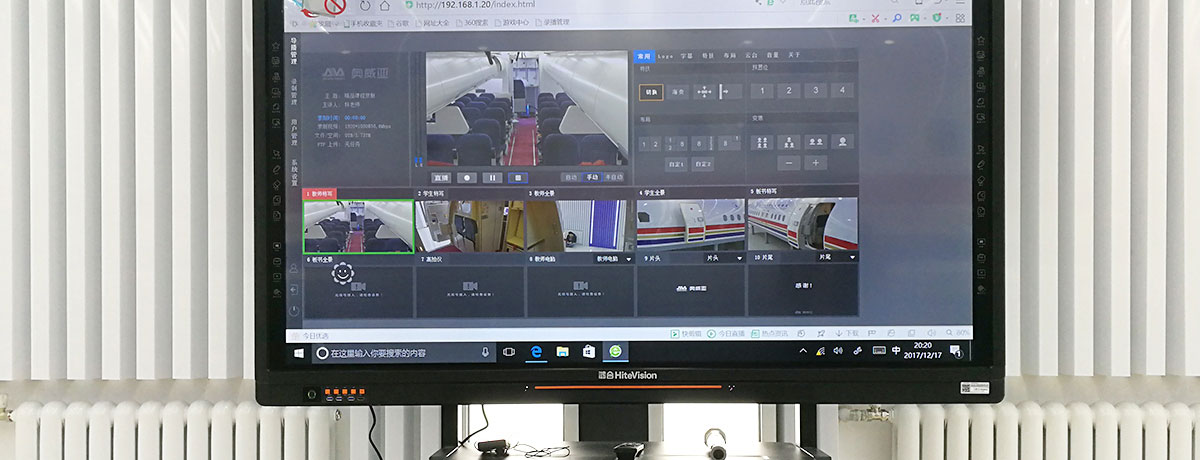The height and width of the screenshot is (460, 1200).
Task: Switch to the 字幕 tab
Action: 686,56
